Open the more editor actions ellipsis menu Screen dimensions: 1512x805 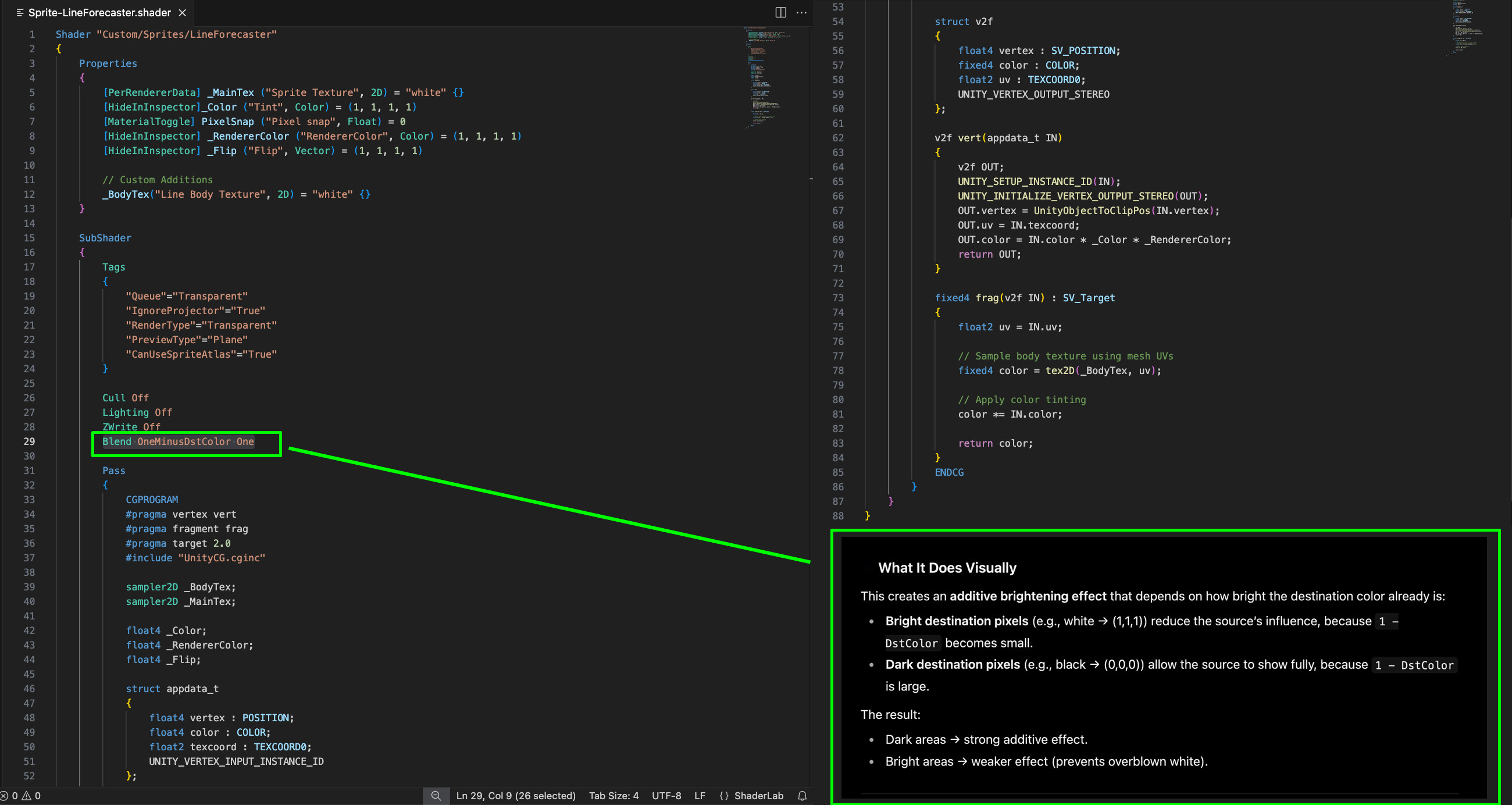[x=802, y=12]
